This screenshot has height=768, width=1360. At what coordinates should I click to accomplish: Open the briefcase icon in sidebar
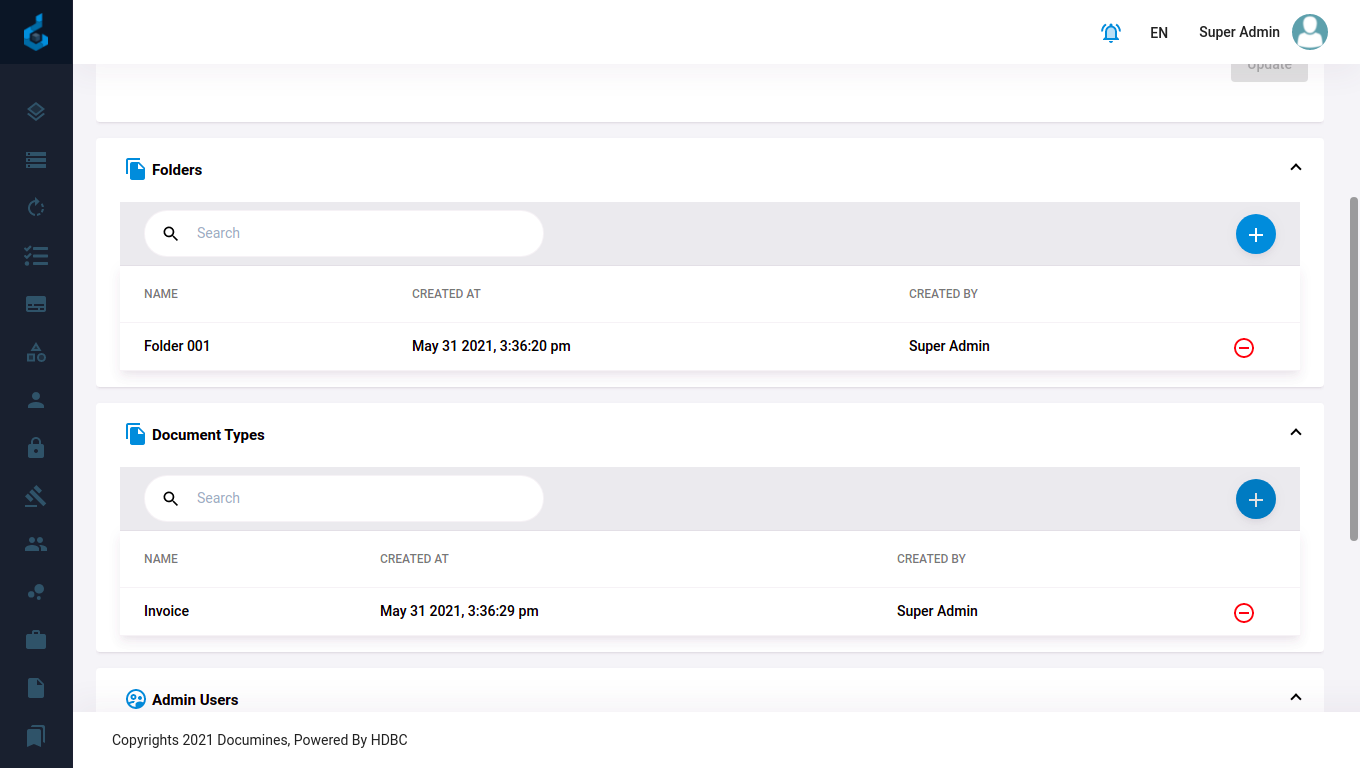point(36,640)
